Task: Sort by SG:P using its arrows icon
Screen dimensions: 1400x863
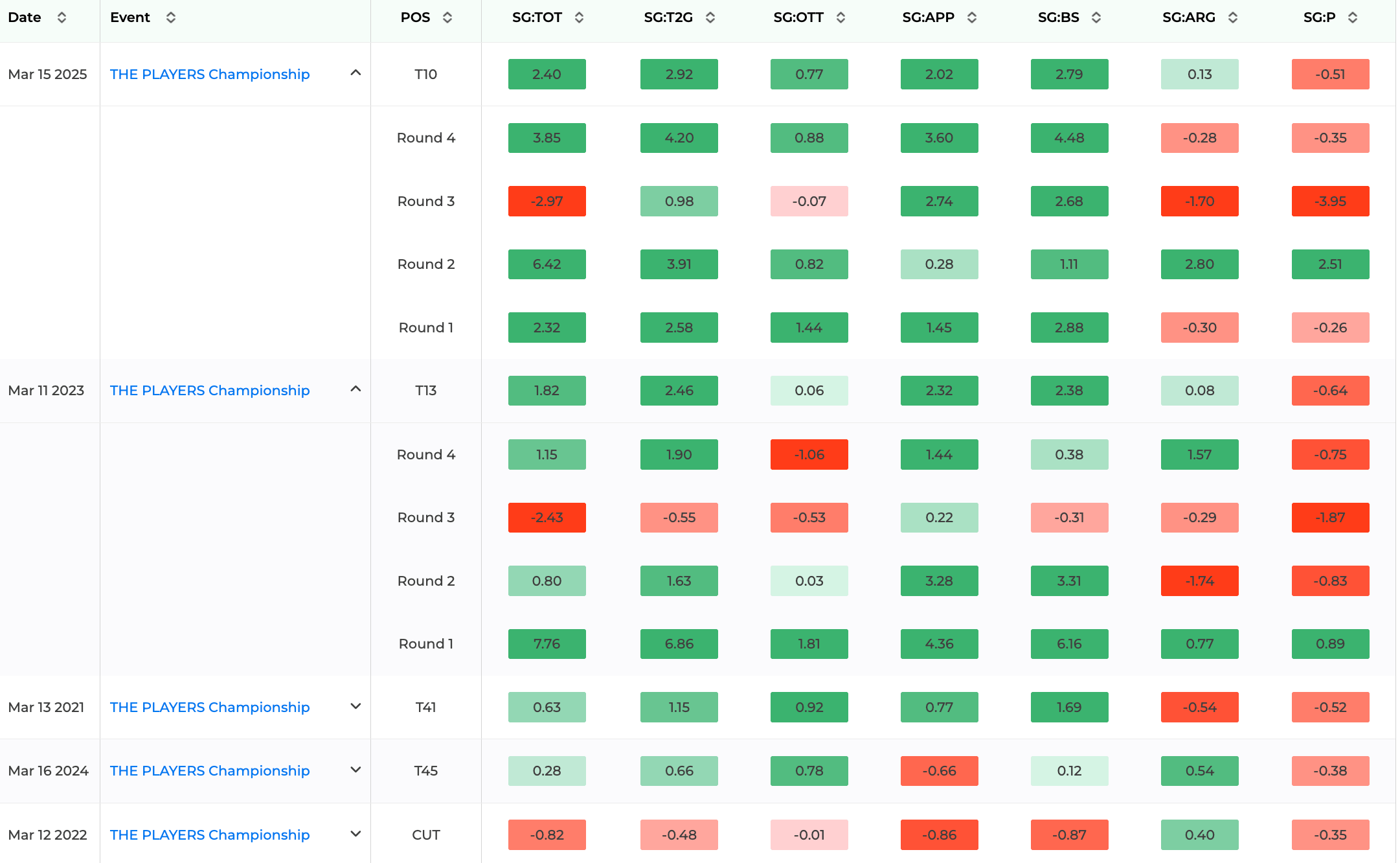Action: click(1353, 17)
